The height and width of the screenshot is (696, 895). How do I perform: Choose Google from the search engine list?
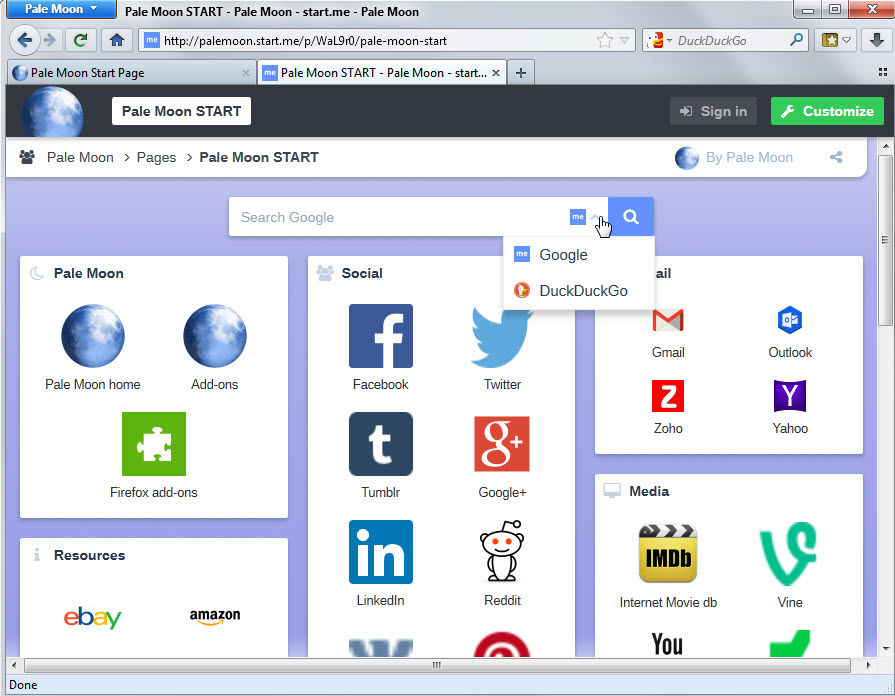pyautogui.click(x=579, y=255)
